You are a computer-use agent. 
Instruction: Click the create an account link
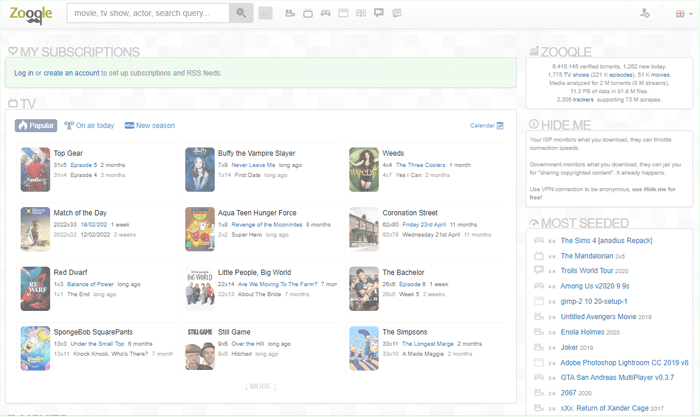(x=71, y=73)
